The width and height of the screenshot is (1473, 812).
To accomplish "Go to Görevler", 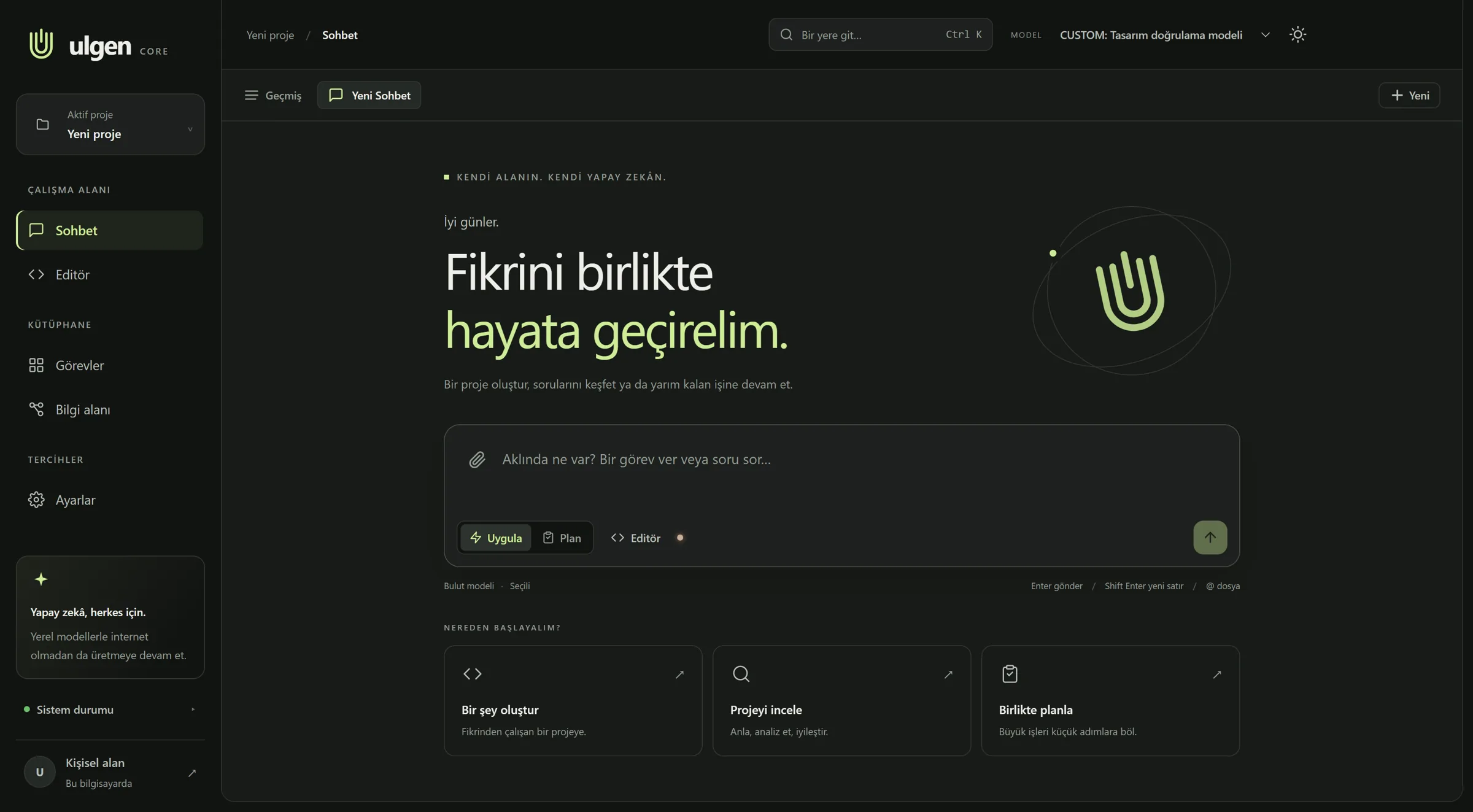I will (x=110, y=365).
